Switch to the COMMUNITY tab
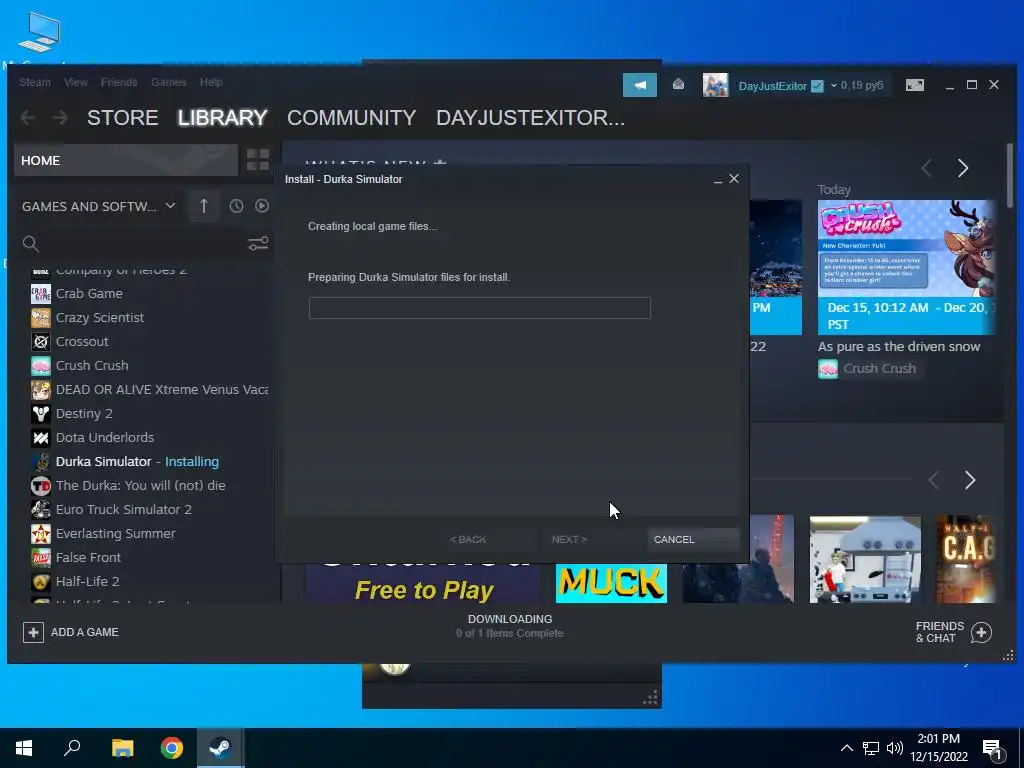 (x=351, y=118)
